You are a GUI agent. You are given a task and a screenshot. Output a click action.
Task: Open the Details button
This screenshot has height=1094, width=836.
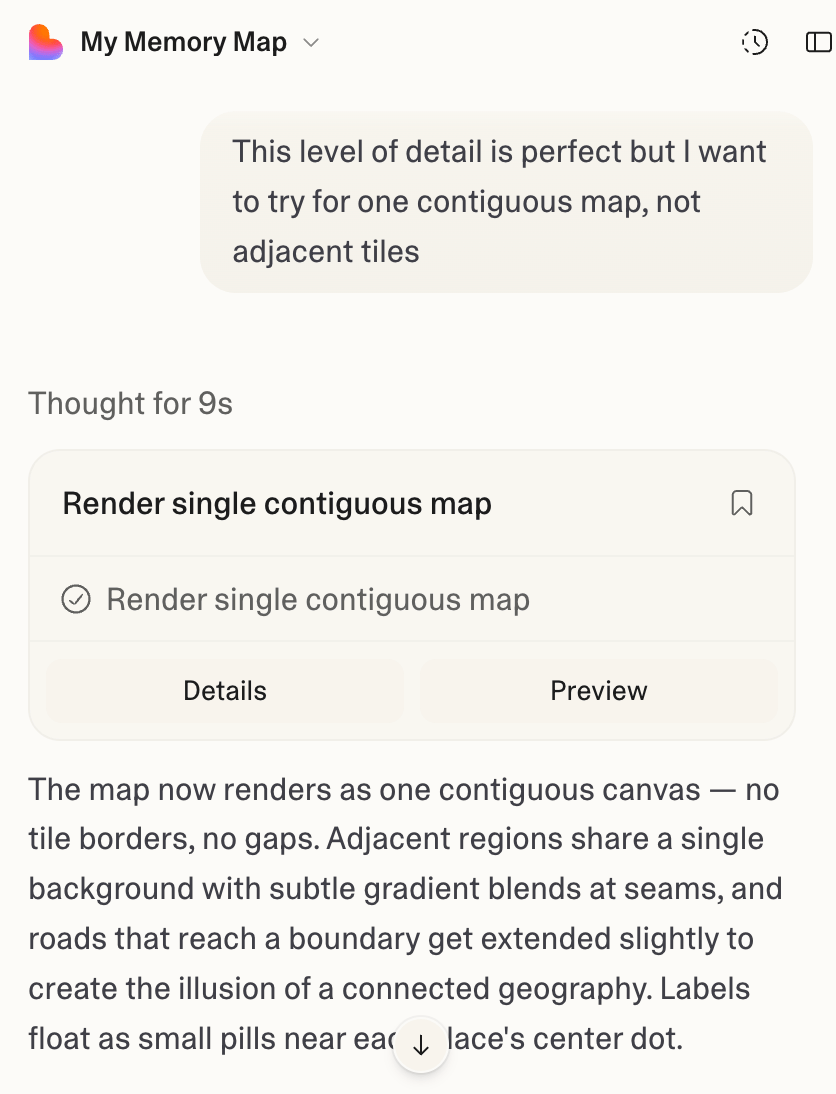pos(225,691)
